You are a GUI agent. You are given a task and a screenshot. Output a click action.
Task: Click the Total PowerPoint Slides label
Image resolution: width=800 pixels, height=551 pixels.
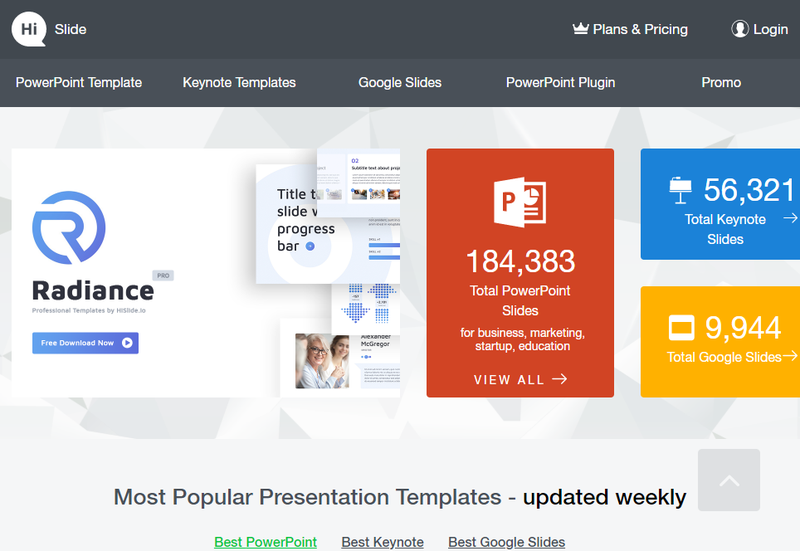coord(520,300)
